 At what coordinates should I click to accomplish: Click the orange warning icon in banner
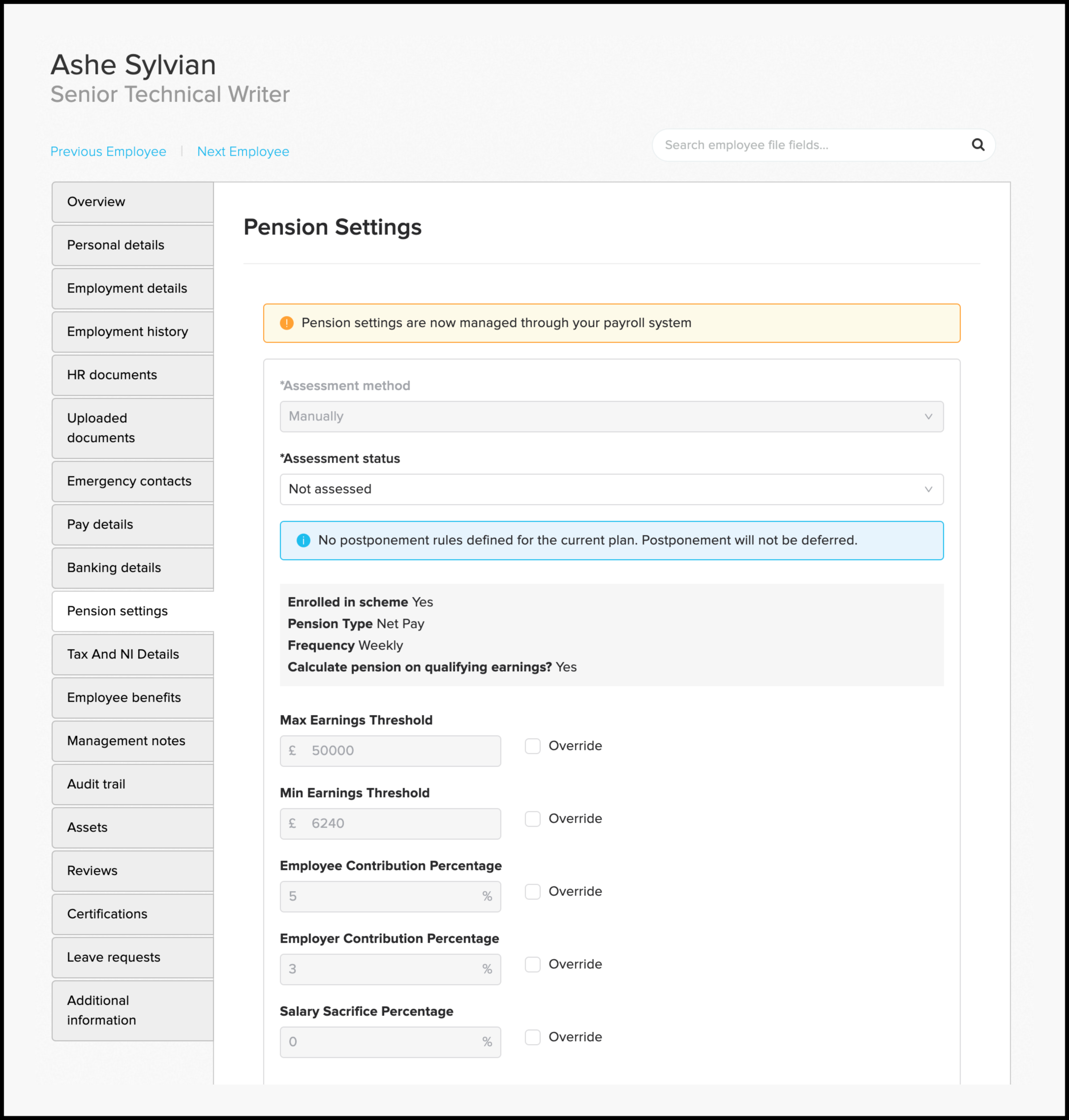pyautogui.click(x=287, y=323)
